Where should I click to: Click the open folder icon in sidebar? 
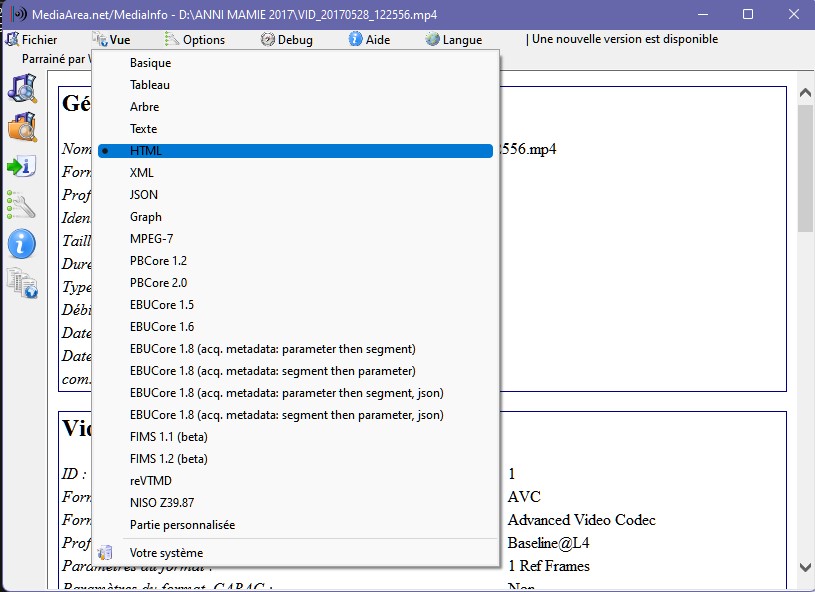click(x=21, y=127)
